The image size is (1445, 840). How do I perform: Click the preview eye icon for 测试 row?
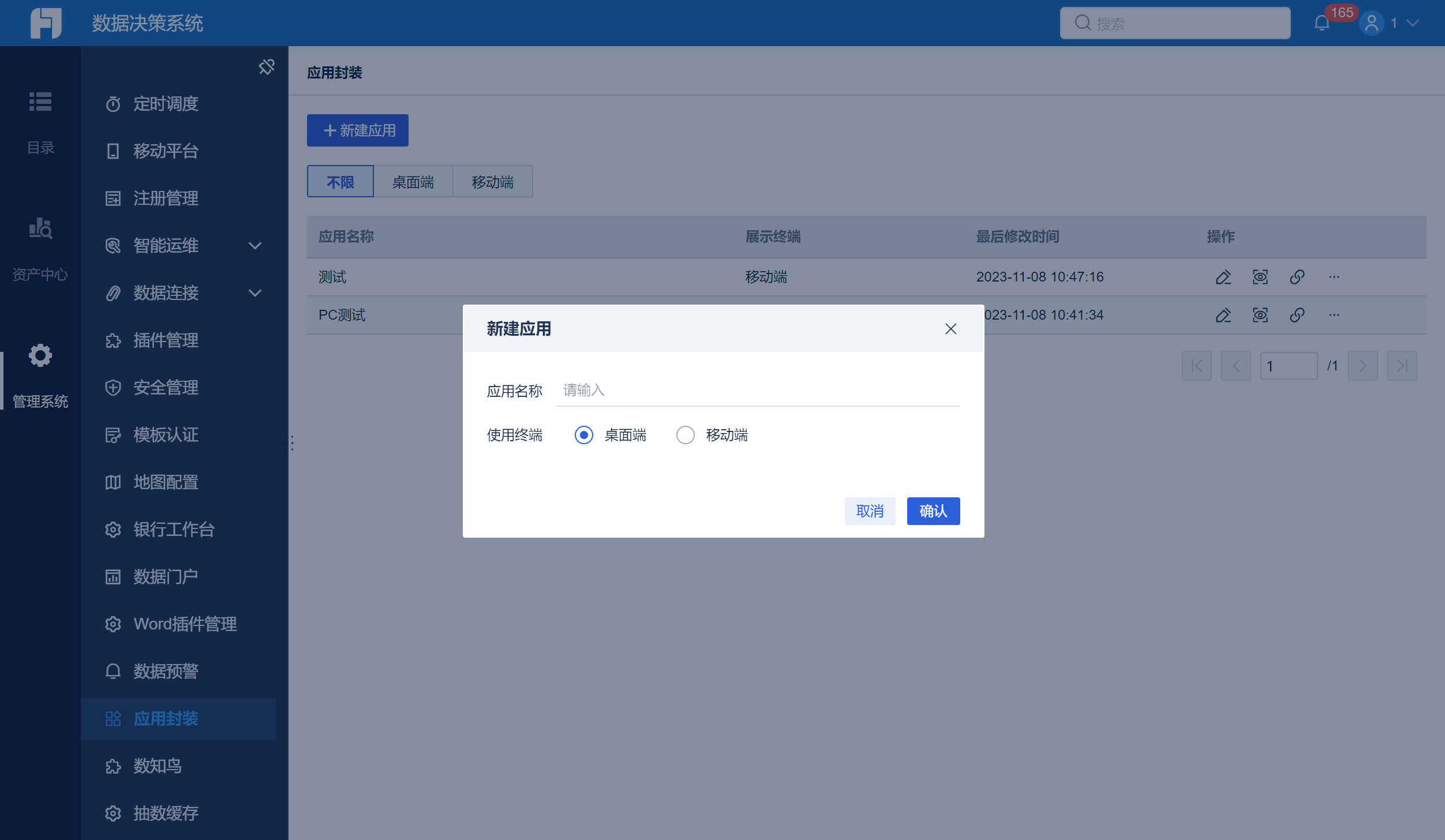tap(1260, 277)
